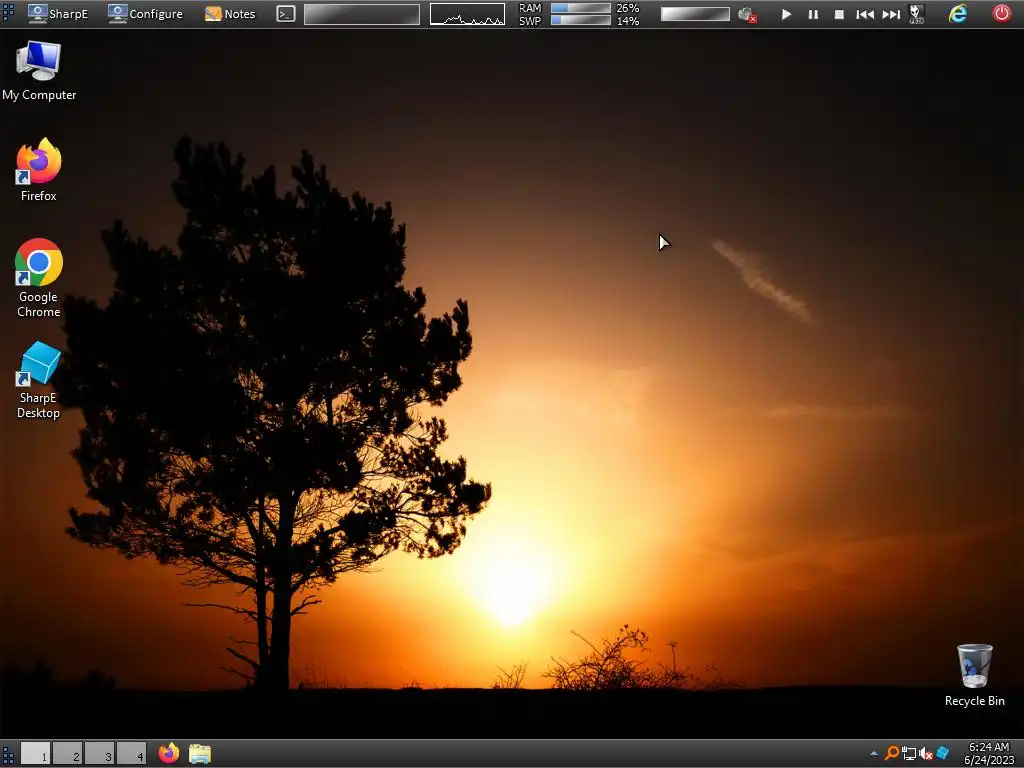Open the Notes button in top bar

[230, 13]
